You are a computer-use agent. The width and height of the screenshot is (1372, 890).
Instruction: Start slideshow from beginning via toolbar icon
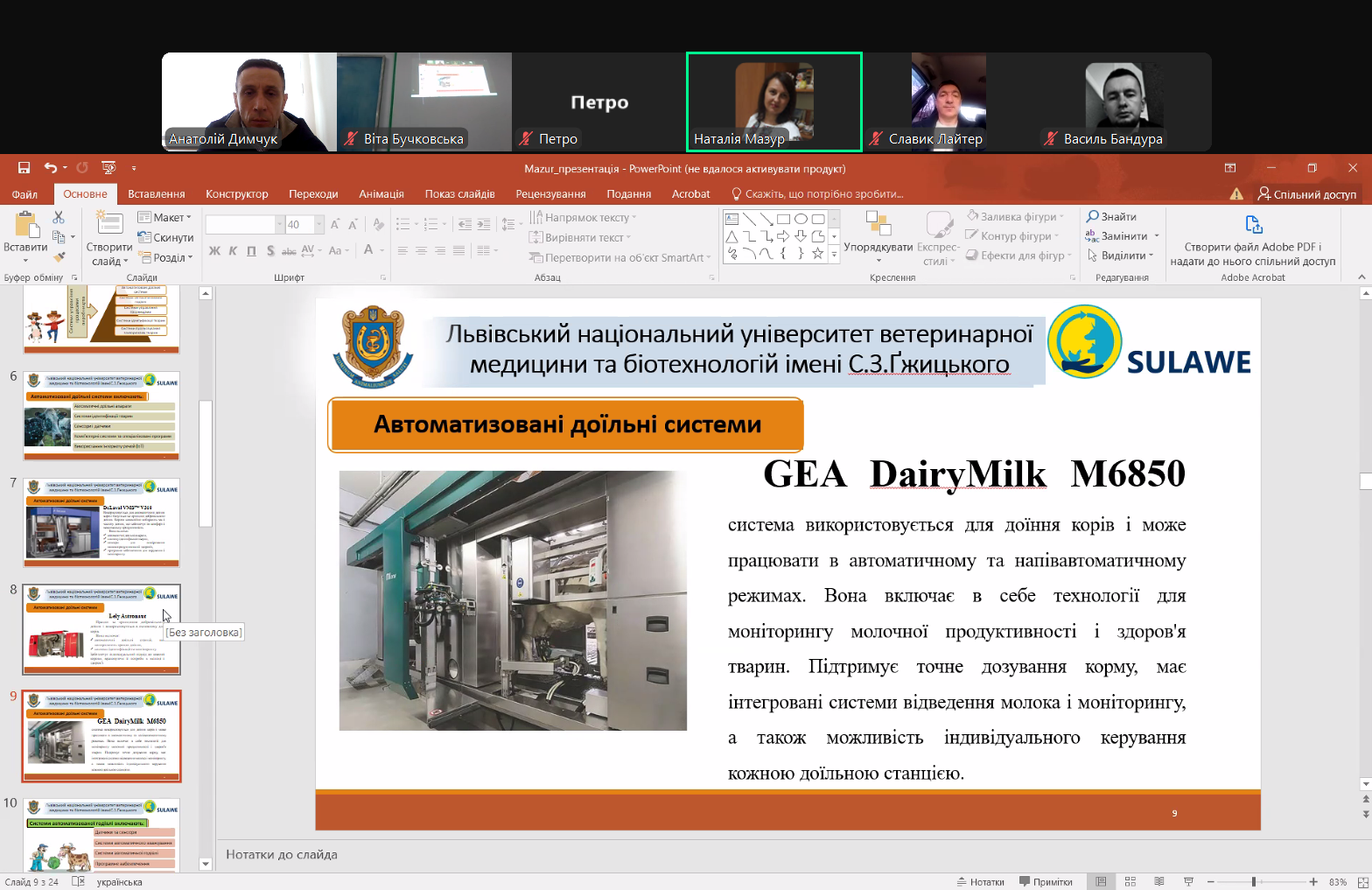point(108,168)
